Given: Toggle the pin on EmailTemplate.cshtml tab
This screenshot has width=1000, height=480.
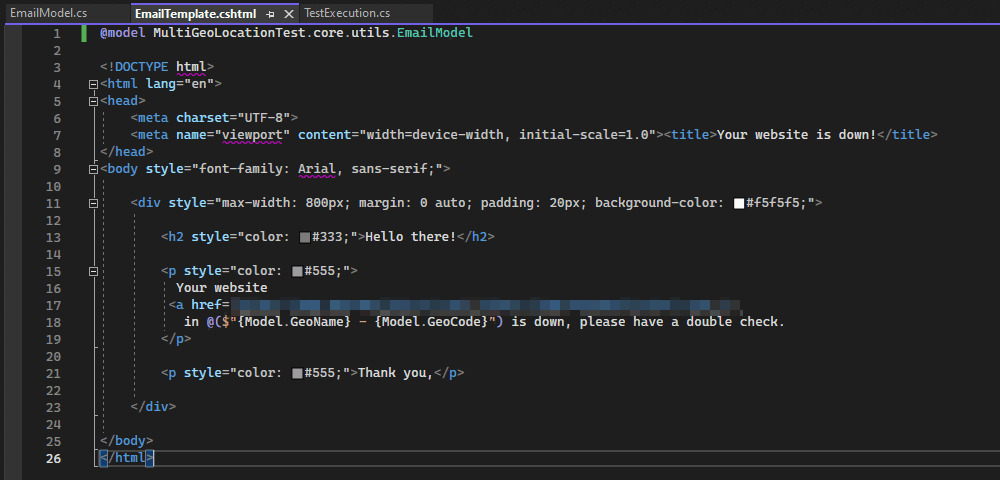Looking at the screenshot, I should [271, 14].
